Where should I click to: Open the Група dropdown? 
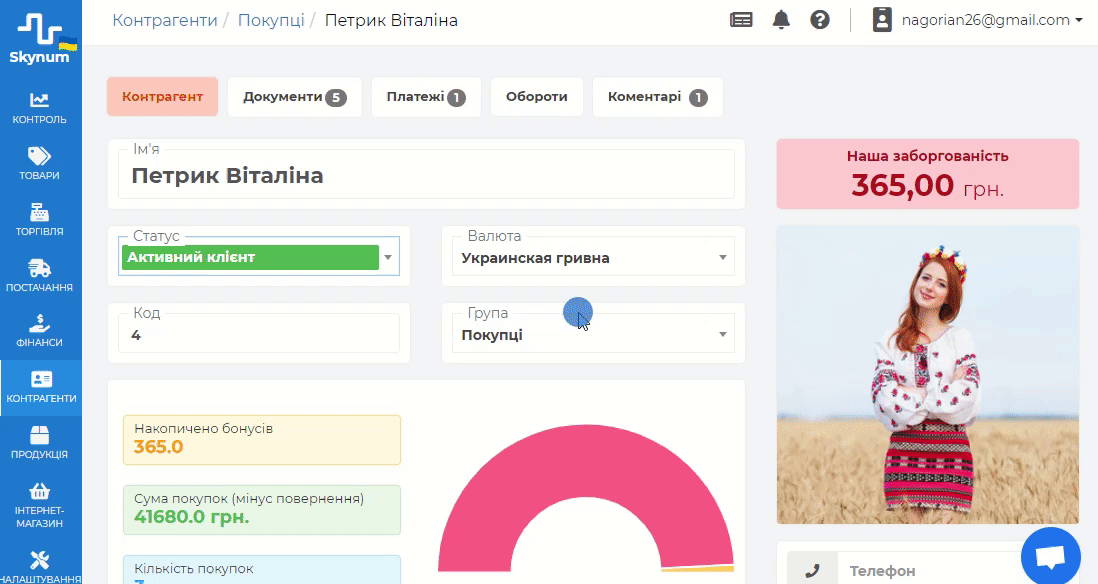pyautogui.click(x=593, y=334)
